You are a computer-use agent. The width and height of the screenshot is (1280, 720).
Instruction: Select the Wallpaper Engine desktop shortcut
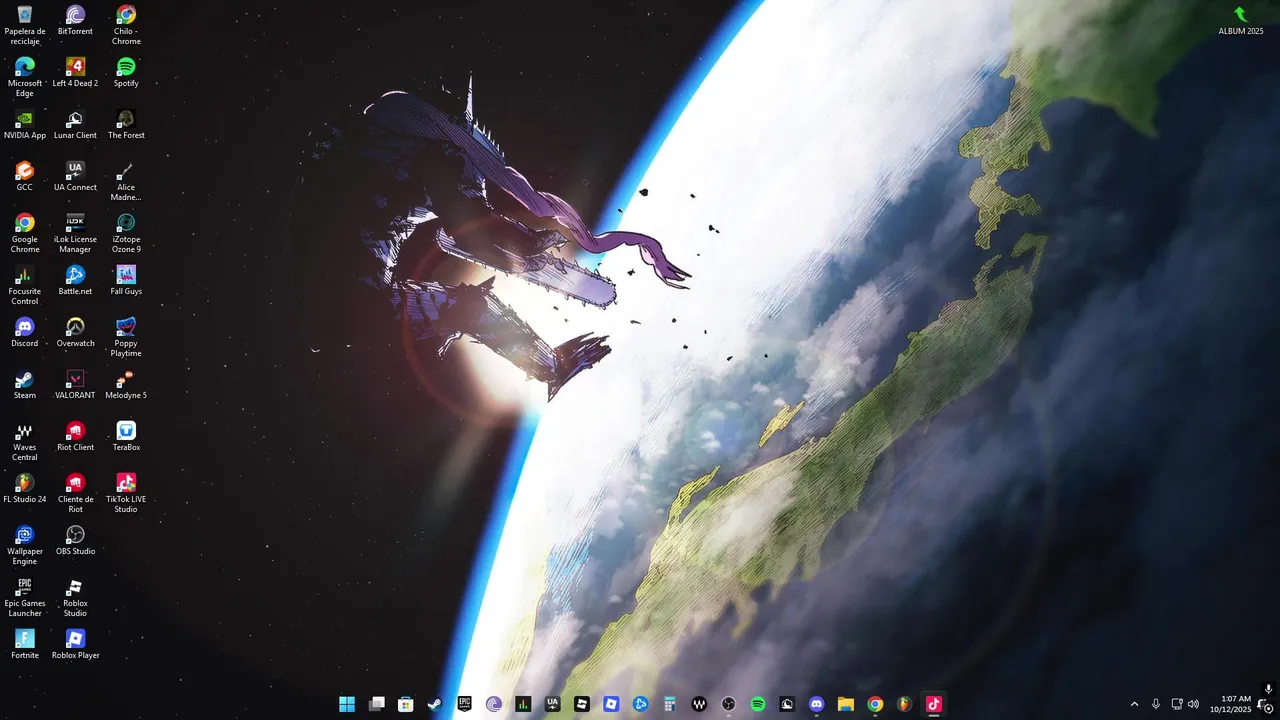(25, 545)
